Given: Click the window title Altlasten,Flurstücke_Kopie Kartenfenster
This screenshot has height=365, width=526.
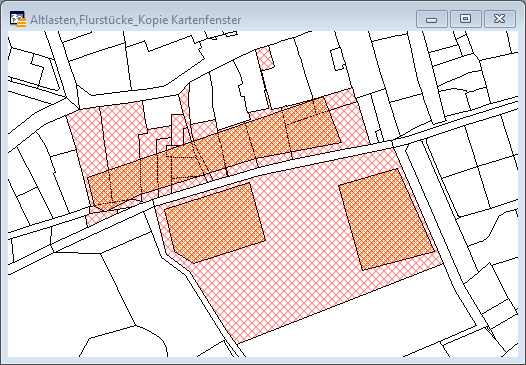Looking at the screenshot, I should pyautogui.click(x=136, y=20).
